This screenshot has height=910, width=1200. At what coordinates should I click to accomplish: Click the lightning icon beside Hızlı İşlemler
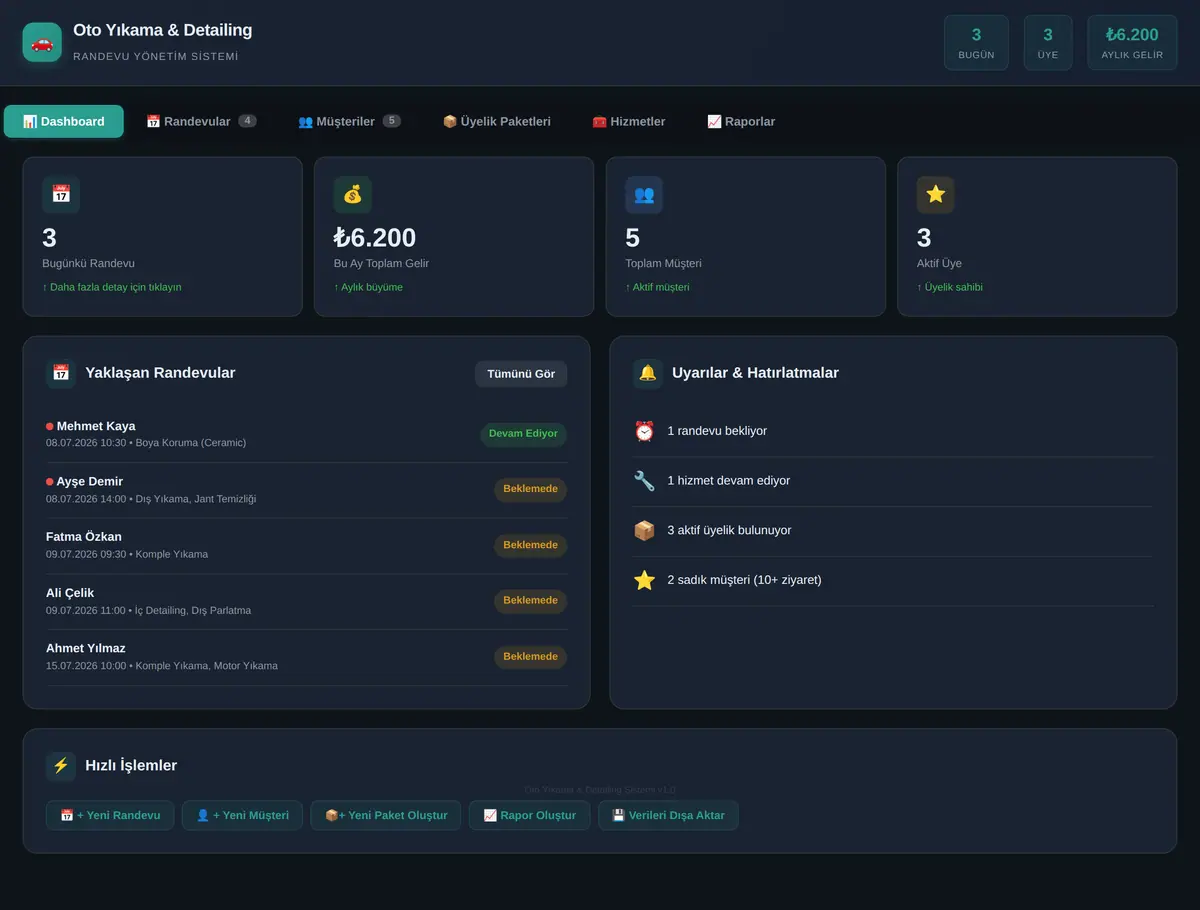[61, 766]
